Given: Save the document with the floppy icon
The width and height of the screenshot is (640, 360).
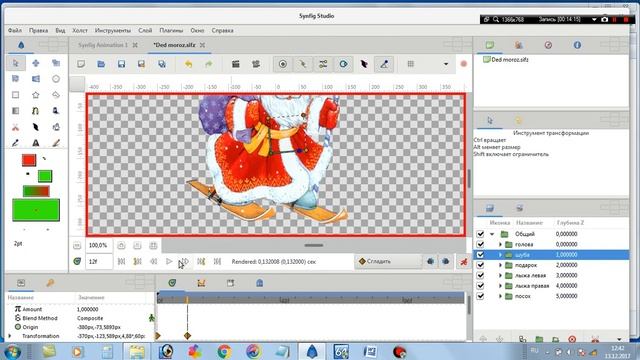Looking at the screenshot, I should [x=121, y=64].
